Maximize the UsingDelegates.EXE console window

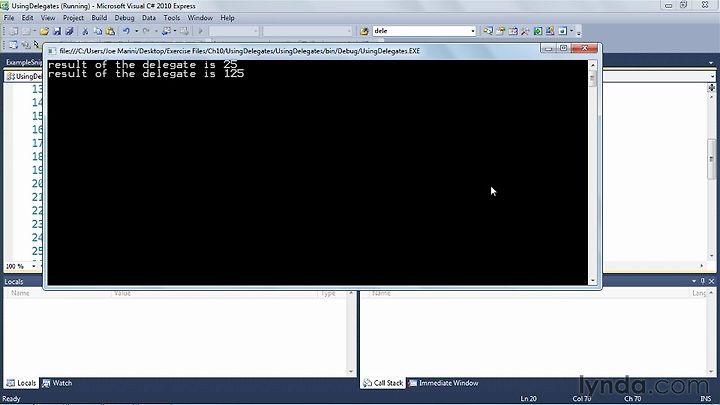[563, 48]
